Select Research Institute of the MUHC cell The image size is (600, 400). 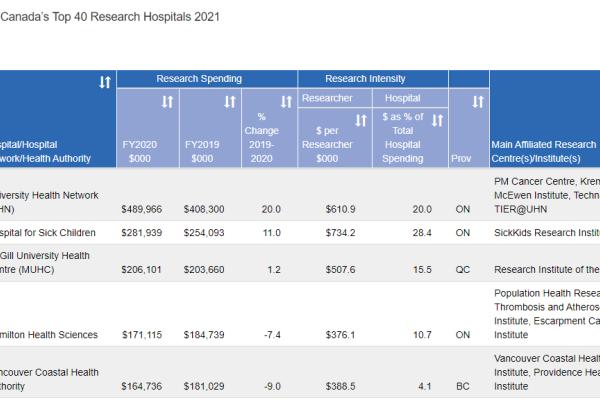[x=547, y=270]
